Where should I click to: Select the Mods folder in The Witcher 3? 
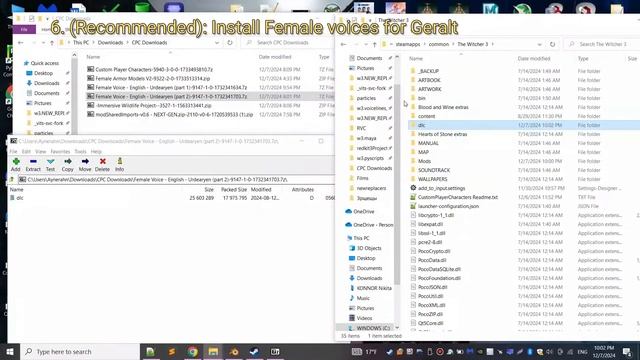tap(424, 161)
